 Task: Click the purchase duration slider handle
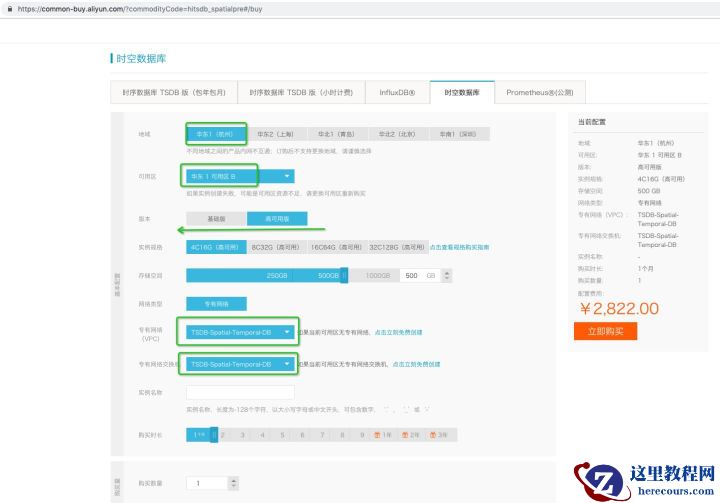pos(214,435)
